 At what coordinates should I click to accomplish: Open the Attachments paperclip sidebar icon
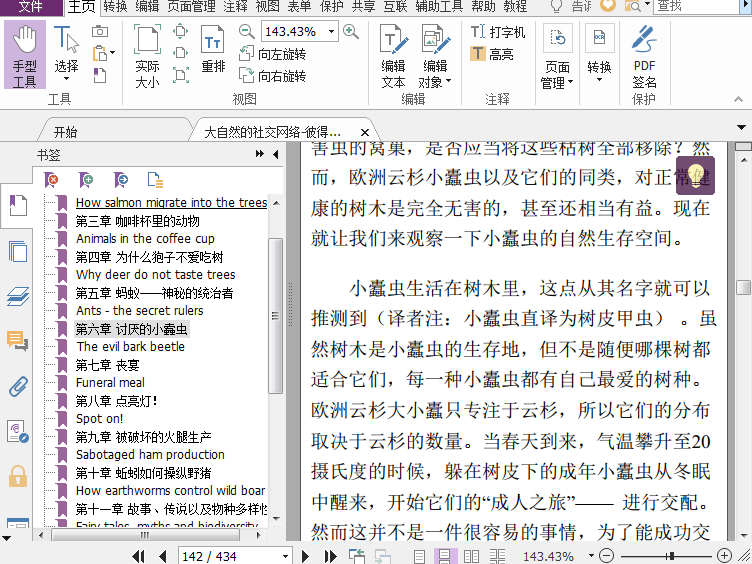[x=18, y=387]
